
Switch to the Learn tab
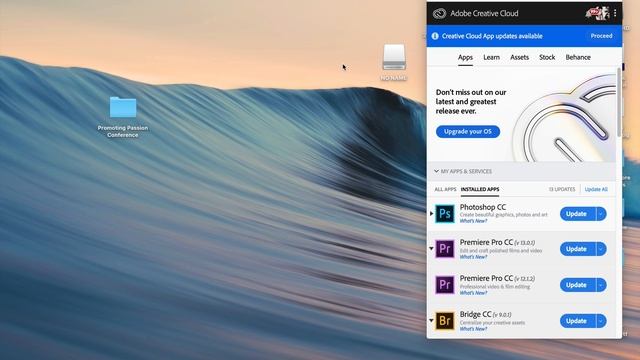491,58
